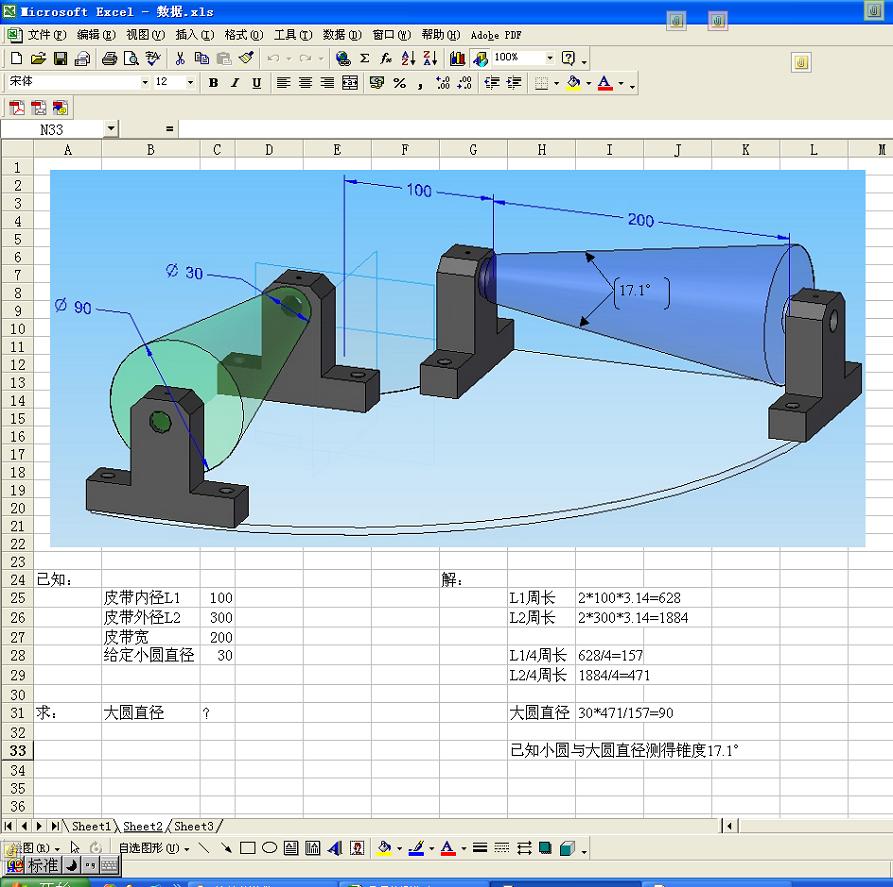
Task: Click the 3-D style icon on Drawing toolbar
Action: click(567, 848)
